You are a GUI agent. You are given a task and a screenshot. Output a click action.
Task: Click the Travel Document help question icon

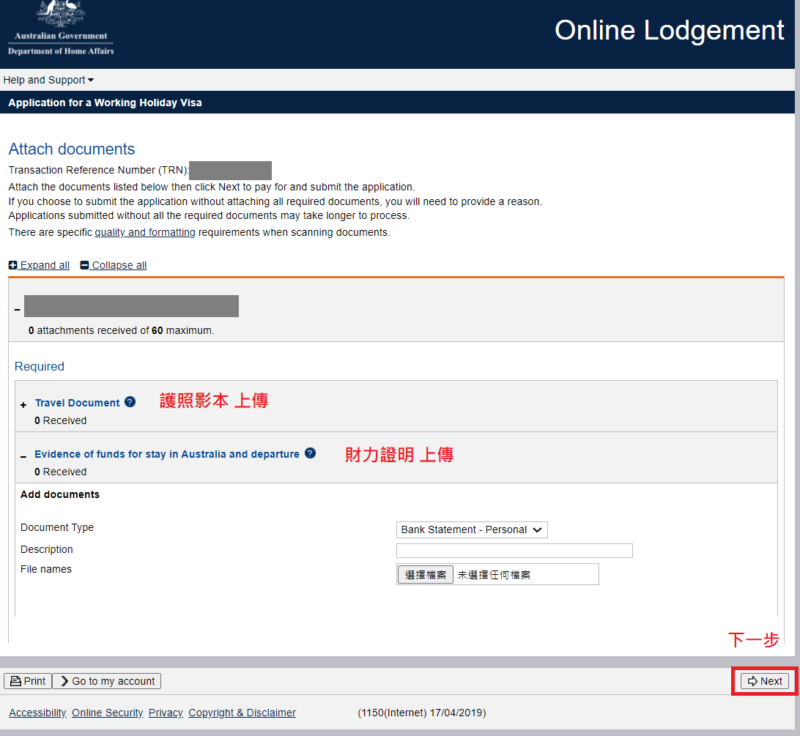coord(130,402)
